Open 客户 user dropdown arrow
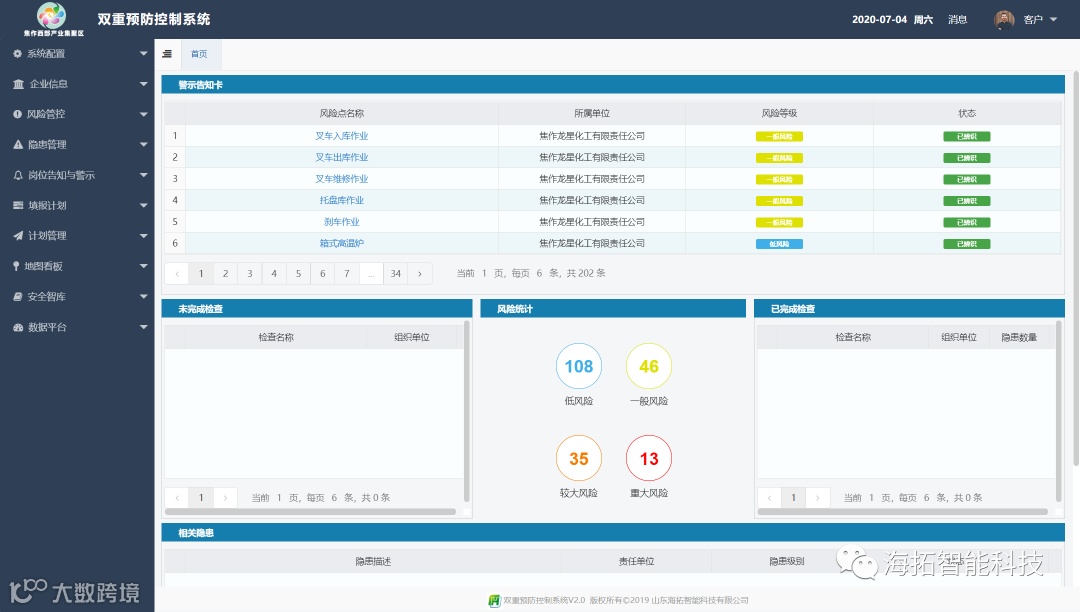This screenshot has height=612, width=1080. [x=1053, y=19]
